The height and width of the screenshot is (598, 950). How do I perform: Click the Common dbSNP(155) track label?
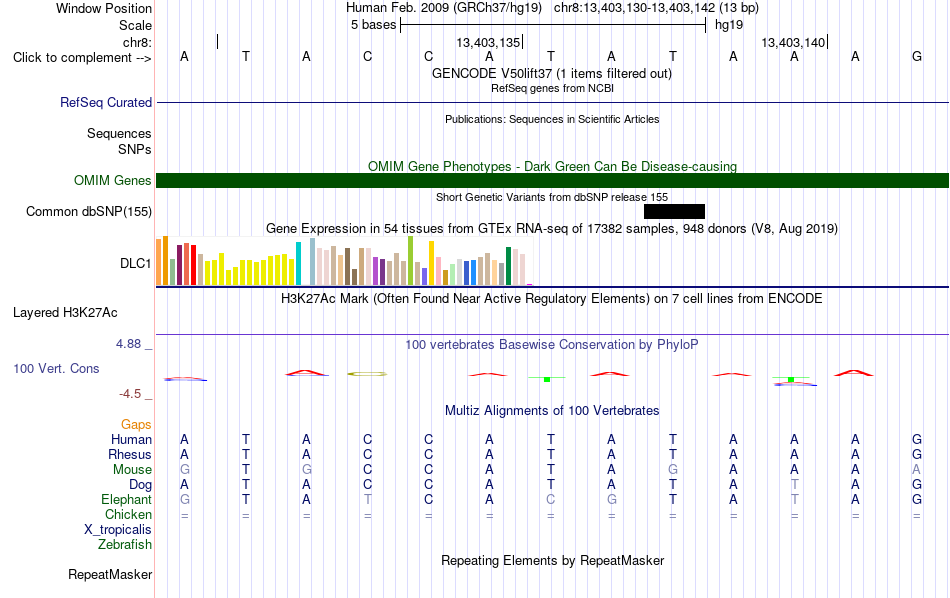point(88,211)
